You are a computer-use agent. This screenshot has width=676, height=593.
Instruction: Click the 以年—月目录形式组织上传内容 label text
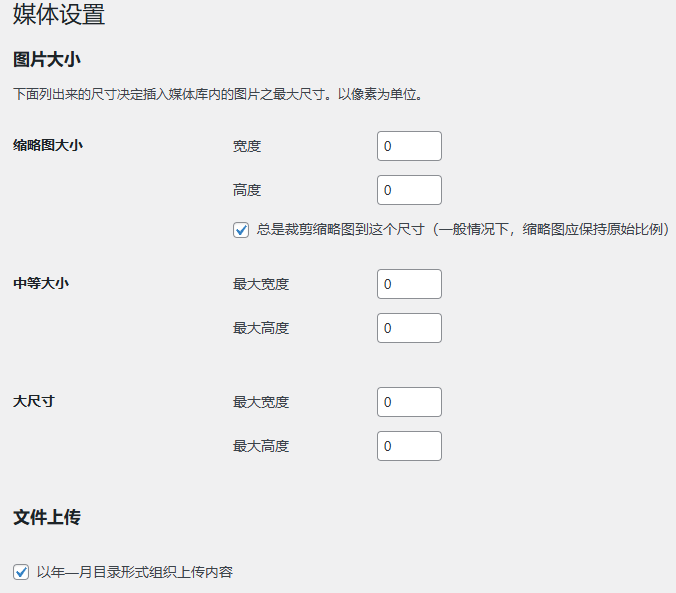(x=135, y=572)
